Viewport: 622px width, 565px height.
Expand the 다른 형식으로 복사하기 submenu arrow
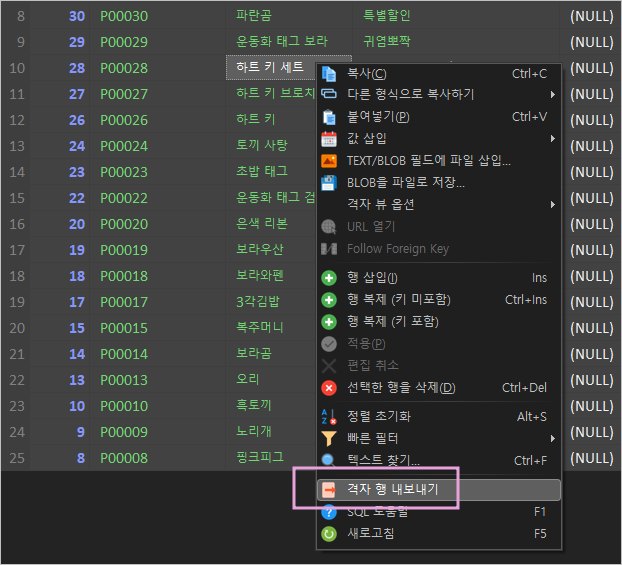point(553,94)
